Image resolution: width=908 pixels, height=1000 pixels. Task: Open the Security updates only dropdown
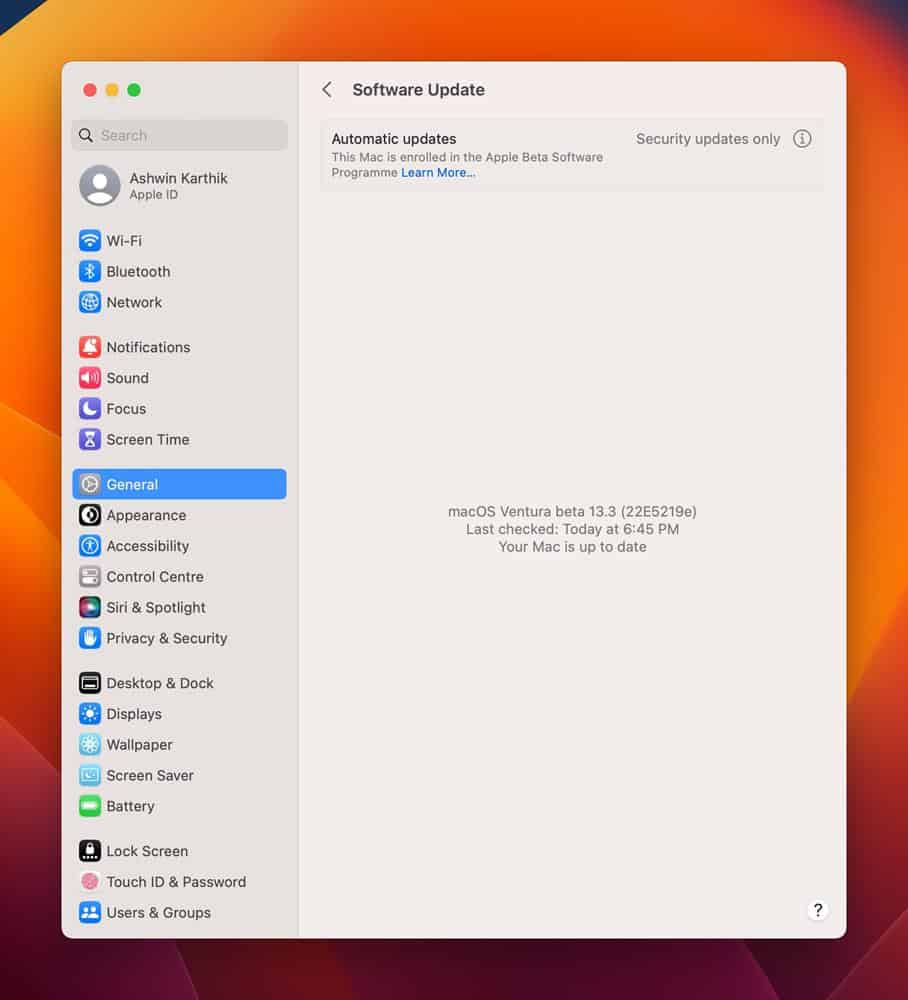(x=707, y=139)
